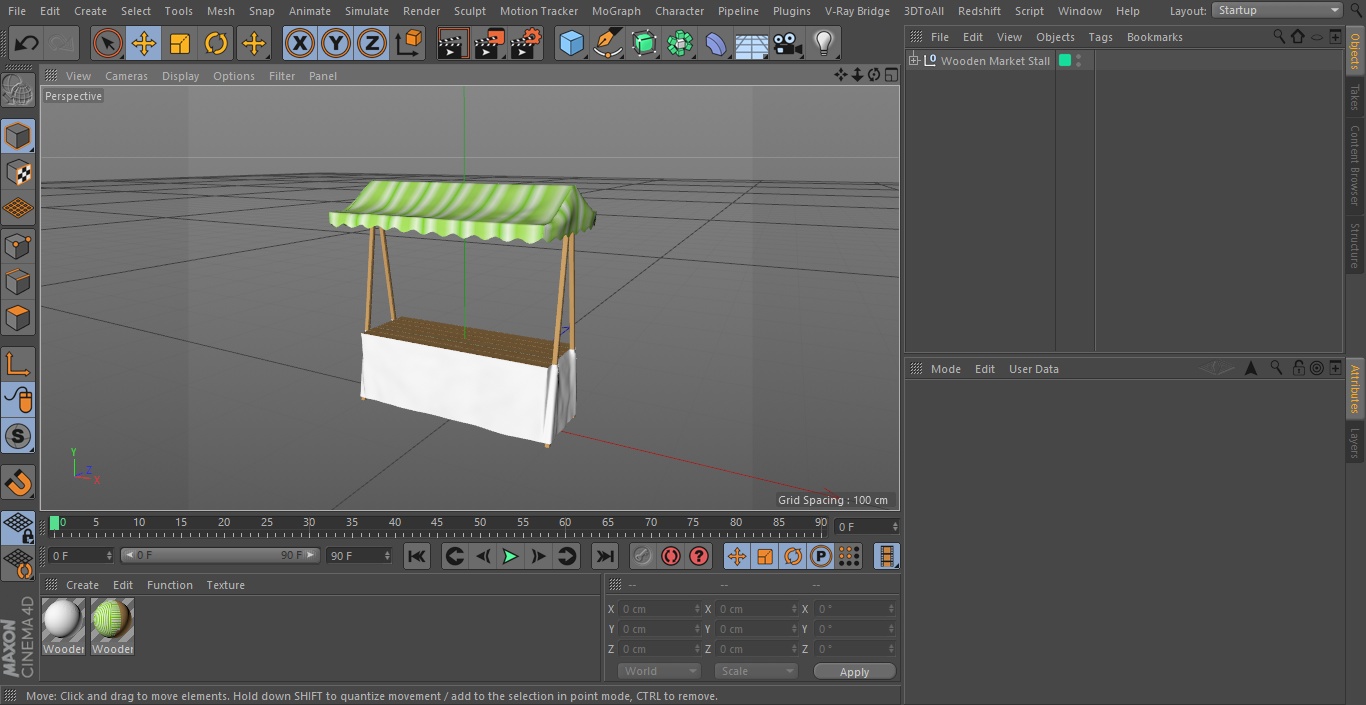This screenshot has width=1366, height=705.
Task: Open the Sculpt menu
Action: [x=469, y=11]
